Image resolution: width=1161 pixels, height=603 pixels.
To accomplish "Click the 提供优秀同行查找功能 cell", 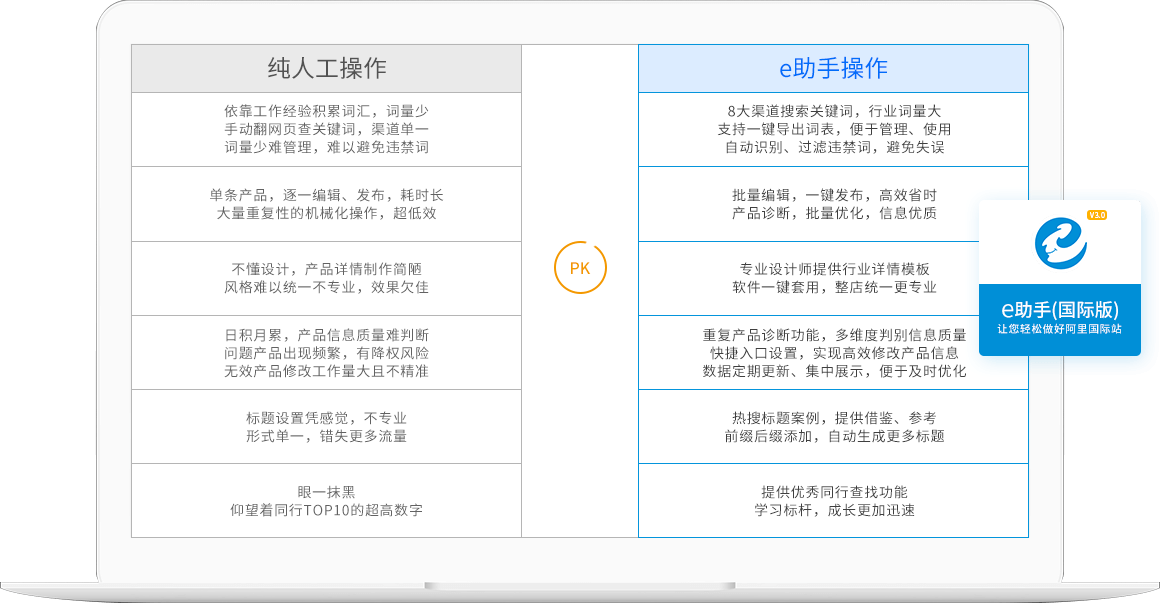I will (x=833, y=501).
